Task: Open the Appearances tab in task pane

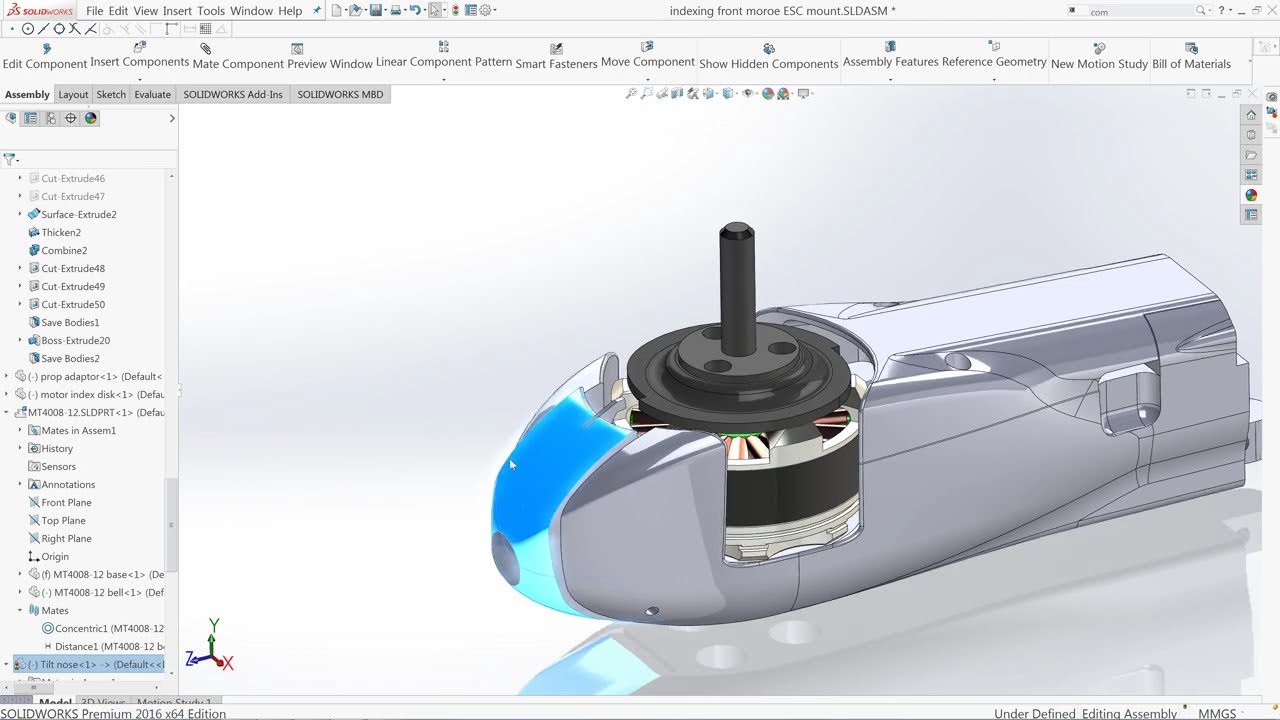Action: point(1251,195)
